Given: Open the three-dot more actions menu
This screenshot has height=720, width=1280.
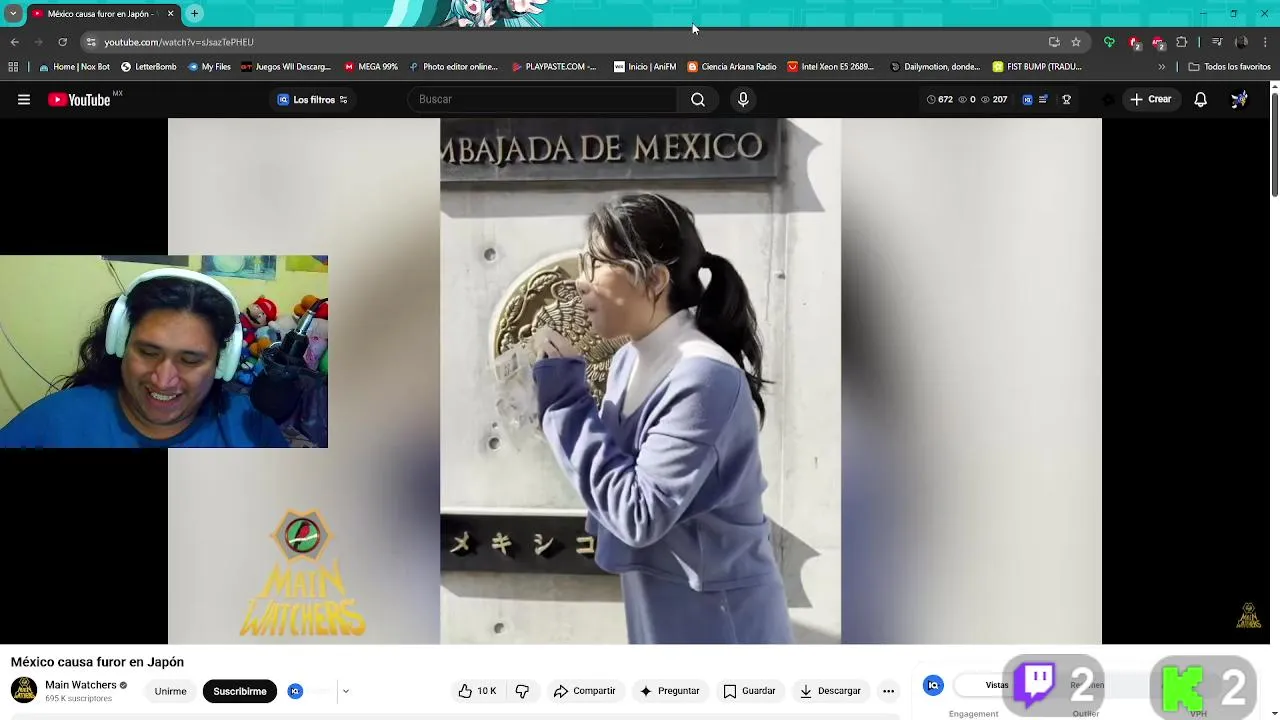Looking at the screenshot, I should (888, 691).
